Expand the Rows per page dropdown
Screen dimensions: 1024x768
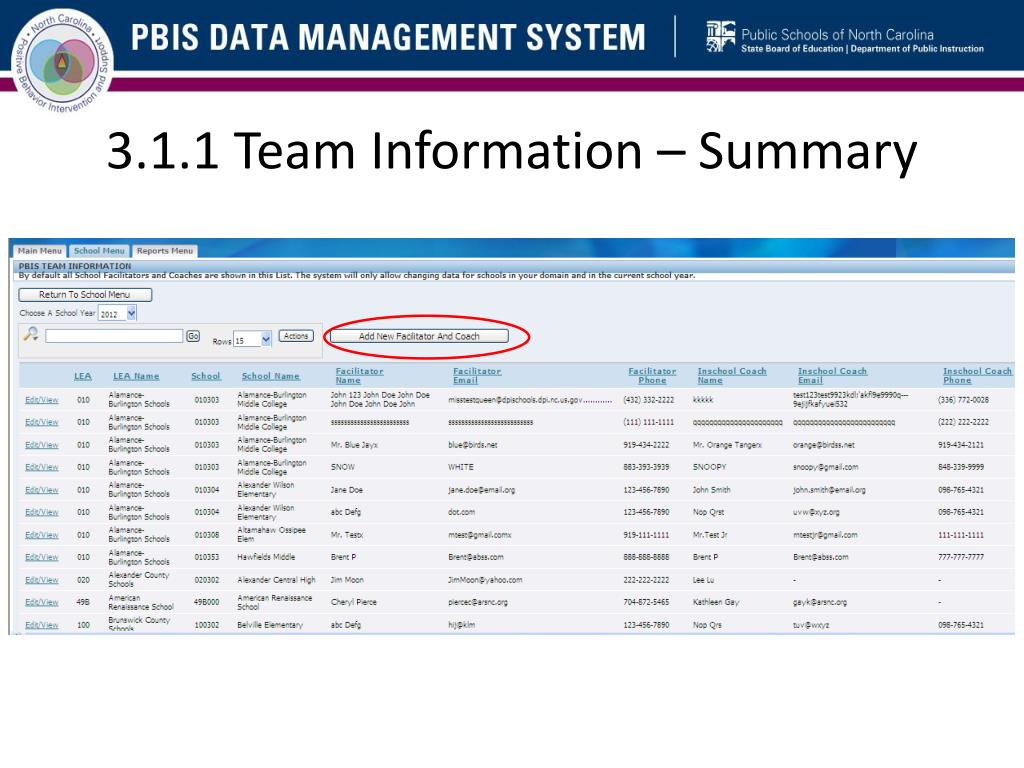(252, 340)
